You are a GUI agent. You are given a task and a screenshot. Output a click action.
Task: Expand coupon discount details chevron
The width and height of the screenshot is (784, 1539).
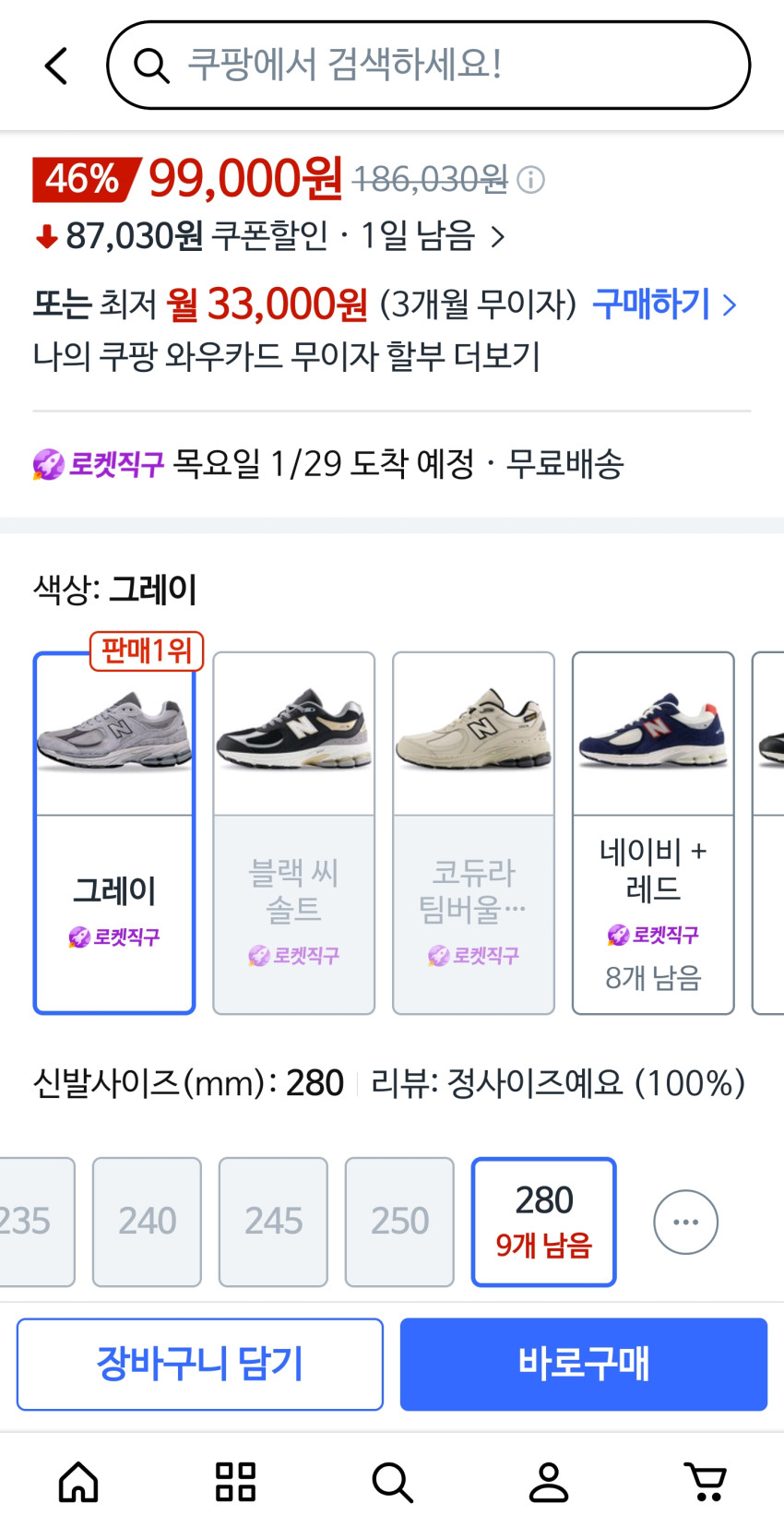[x=498, y=237]
